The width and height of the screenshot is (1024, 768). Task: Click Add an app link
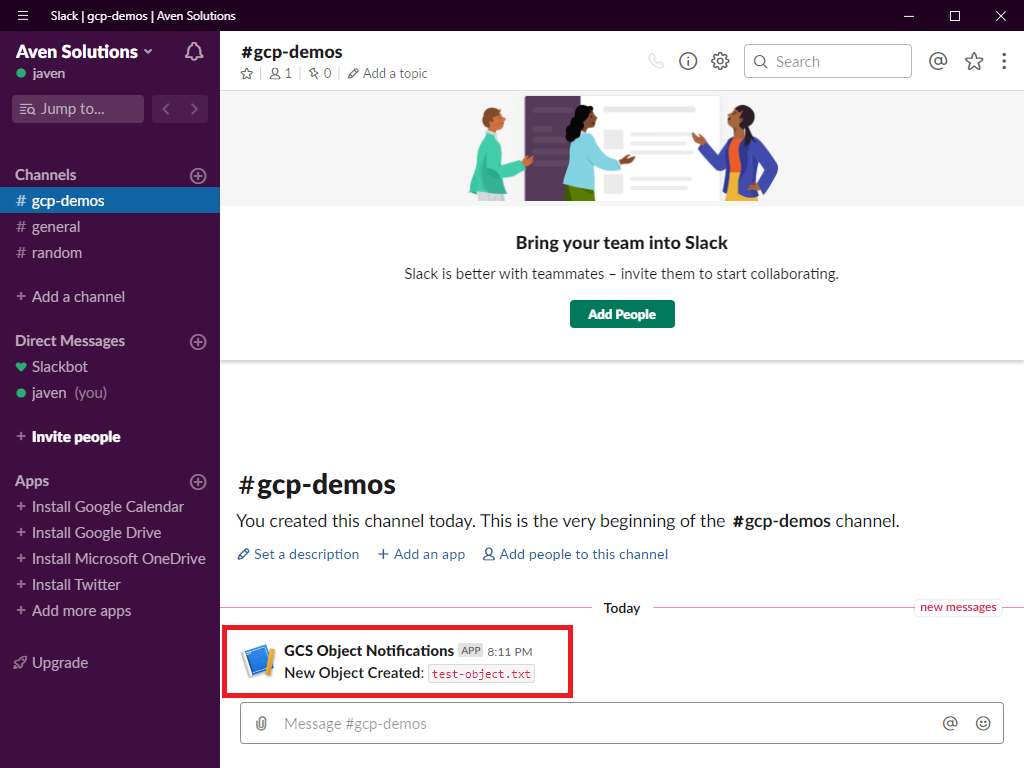pos(422,554)
